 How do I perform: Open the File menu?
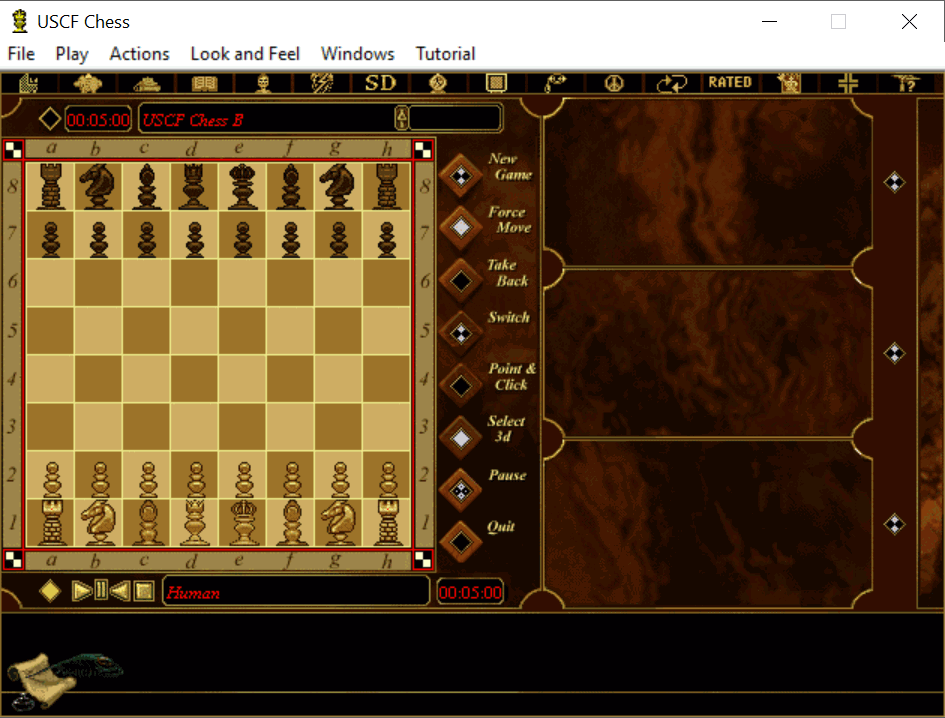point(21,54)
